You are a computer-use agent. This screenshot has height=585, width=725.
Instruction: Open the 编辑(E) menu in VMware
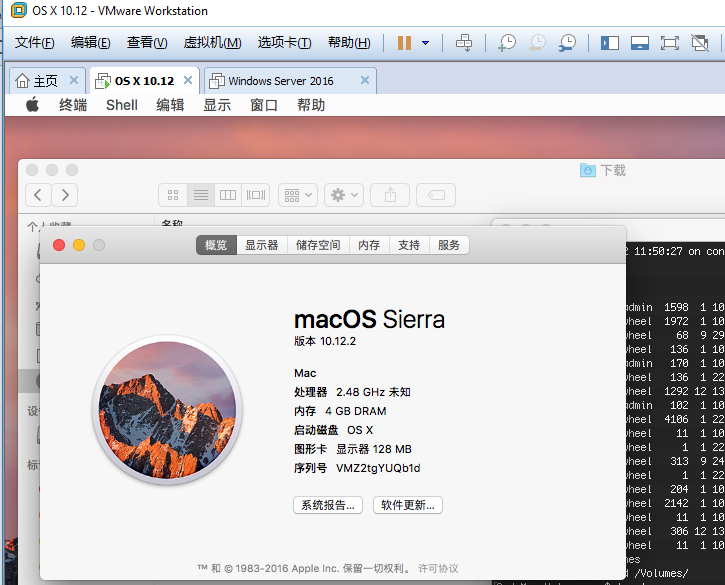91,43
